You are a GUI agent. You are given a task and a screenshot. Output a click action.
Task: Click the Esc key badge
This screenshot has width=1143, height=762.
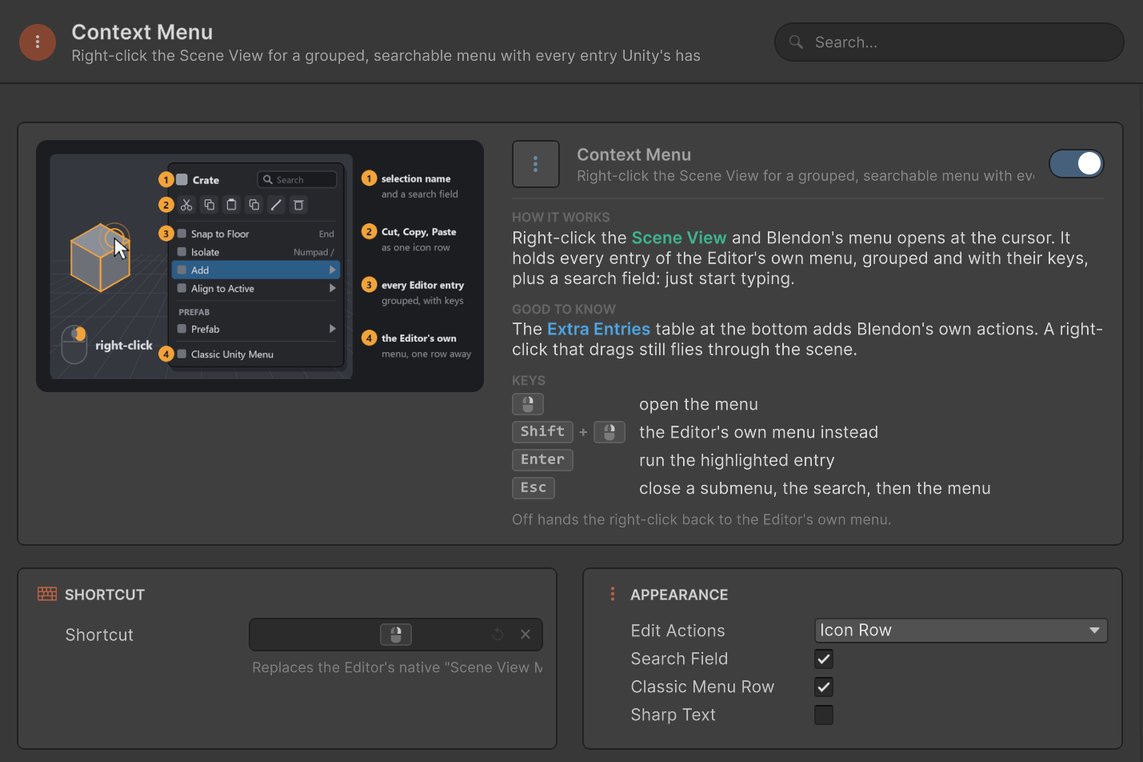coord(533,488)
